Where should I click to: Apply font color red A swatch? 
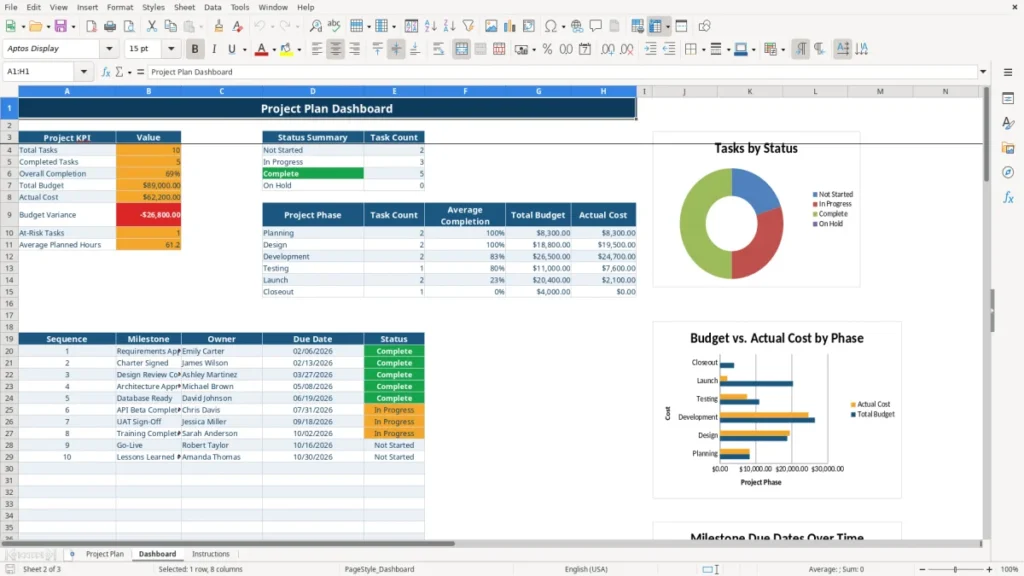click(261, 49)
